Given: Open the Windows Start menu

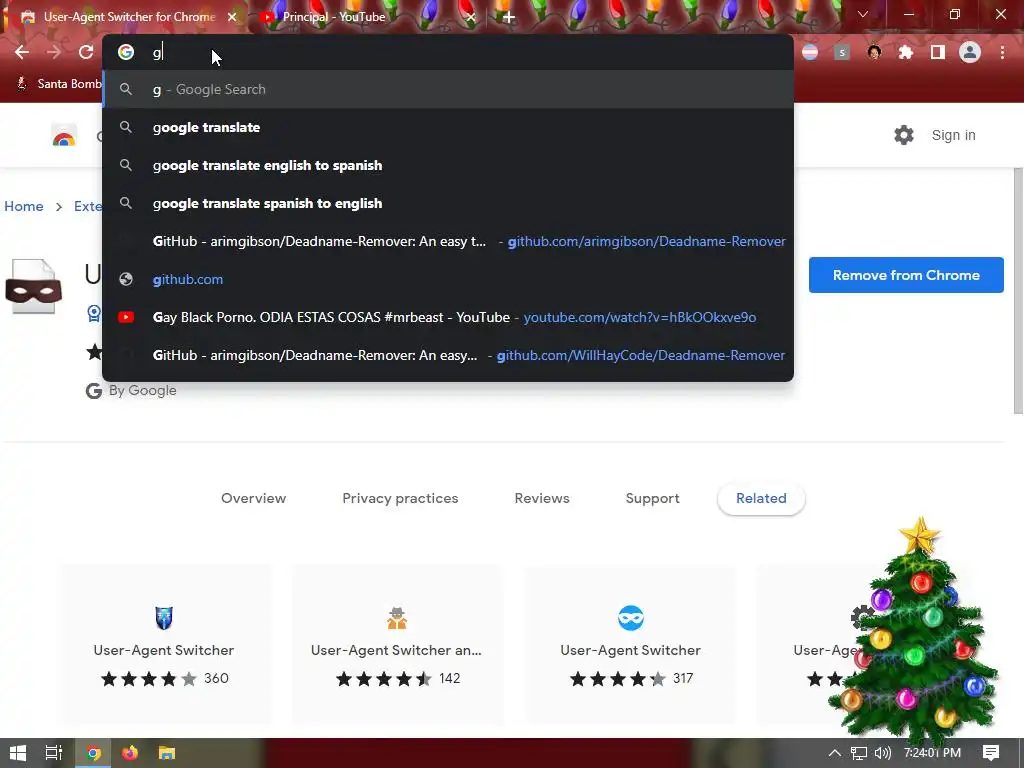Looking at the screenshot, I should tap(18, 753).
